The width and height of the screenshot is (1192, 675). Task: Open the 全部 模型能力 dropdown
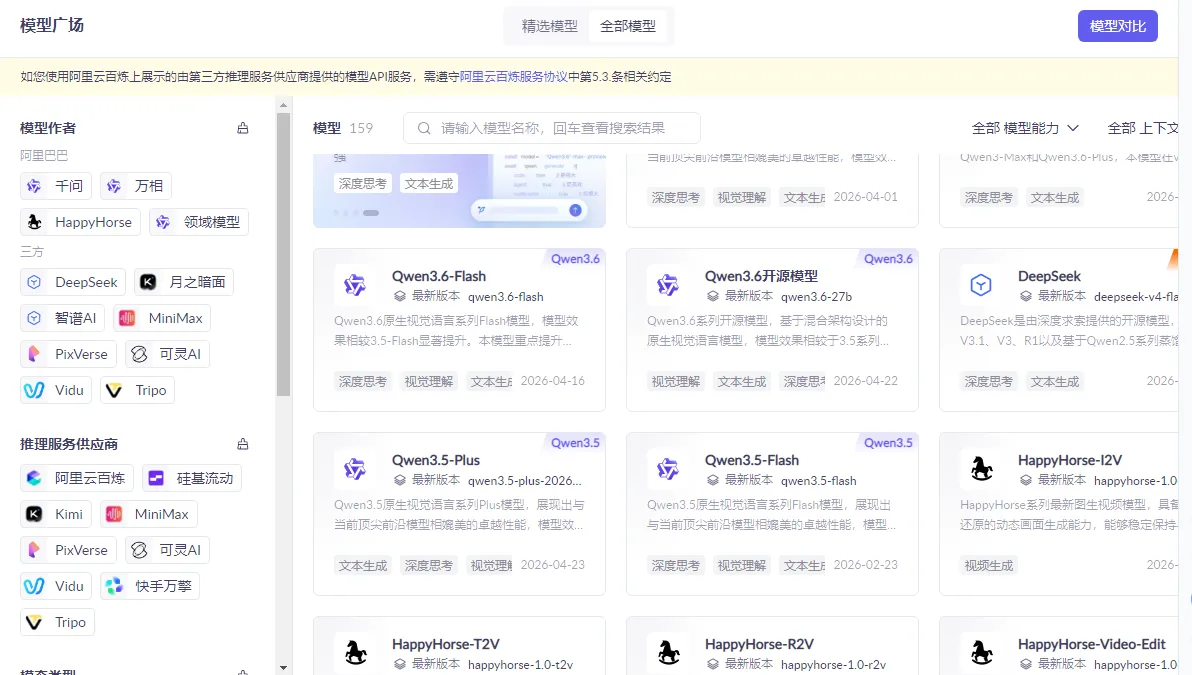coord(1025,128)
